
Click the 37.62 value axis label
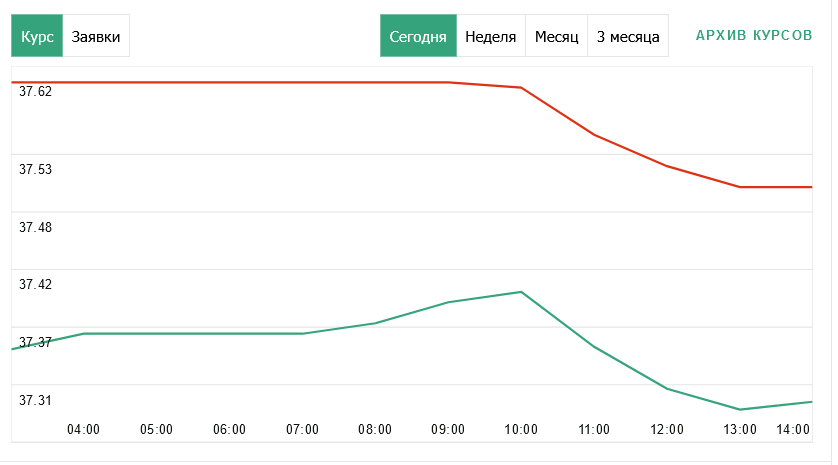point(36,91)
